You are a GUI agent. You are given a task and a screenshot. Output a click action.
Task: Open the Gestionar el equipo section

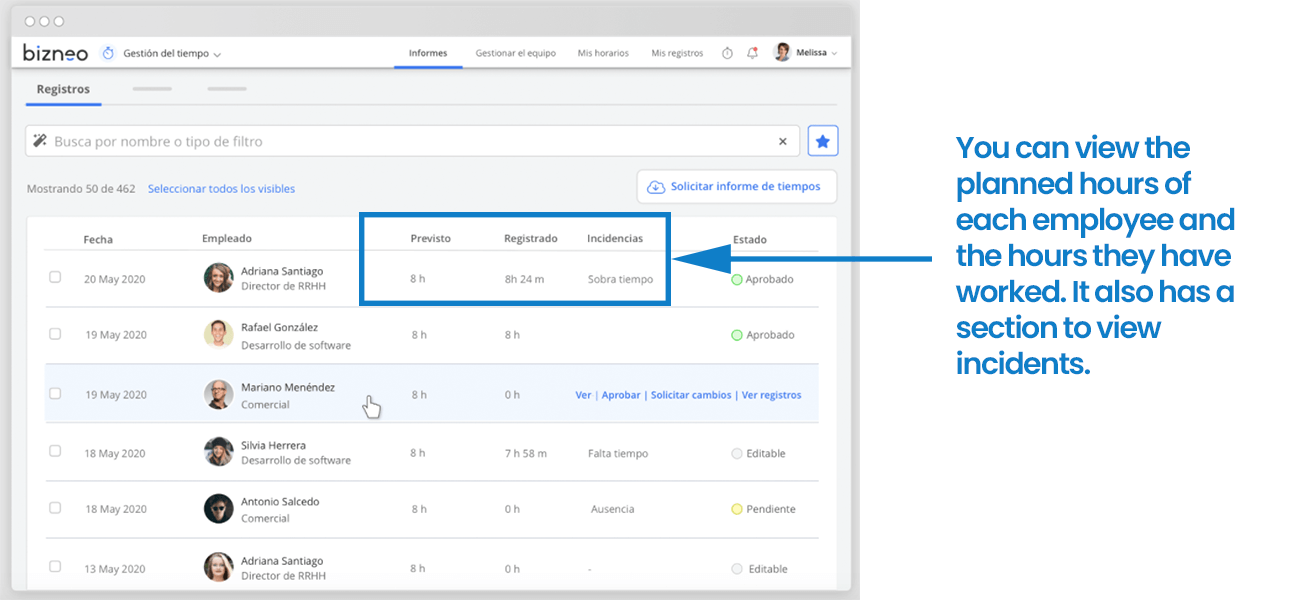click(x=515, y=52)
